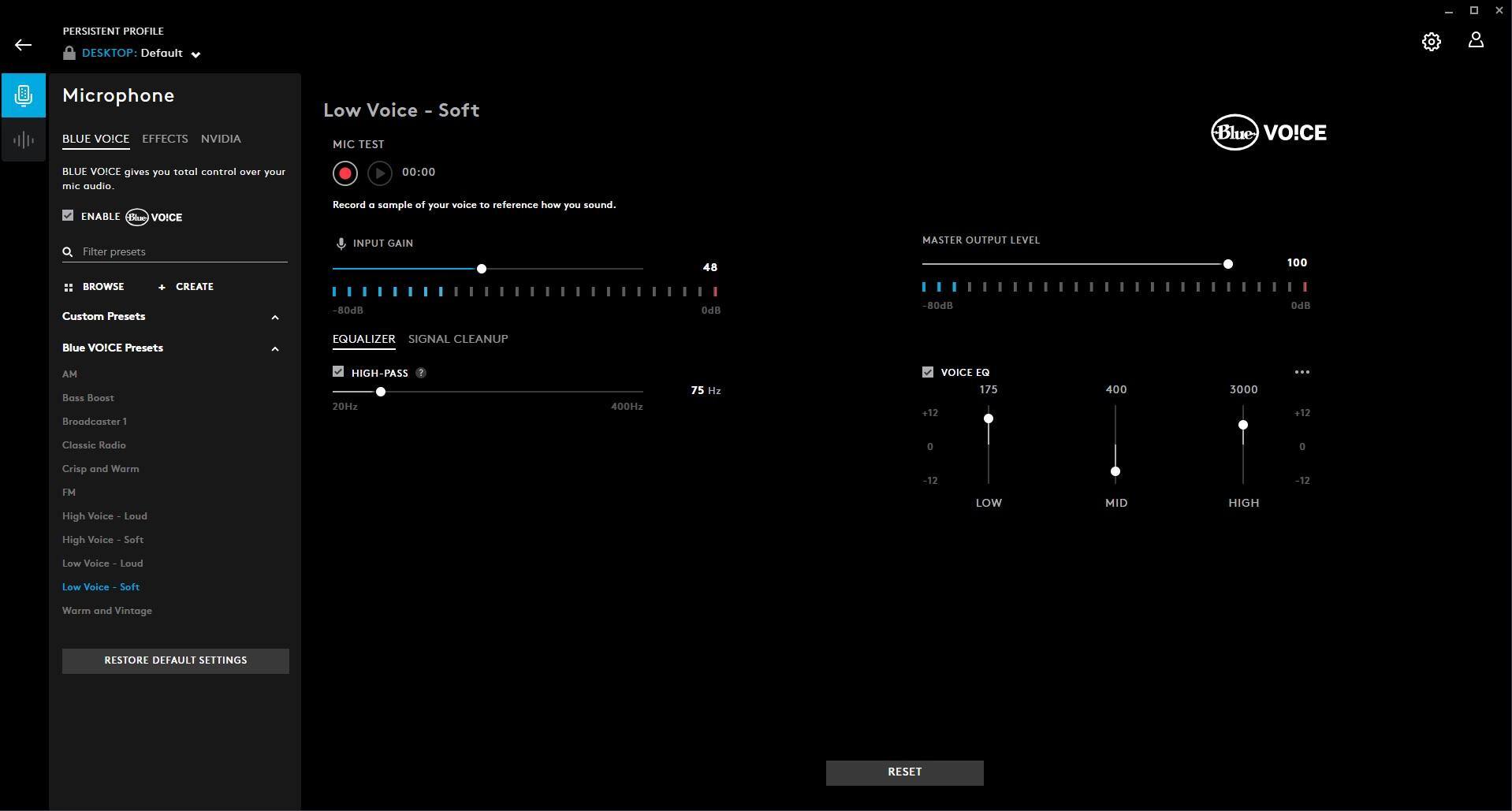Play the recorded mic sample

coord(380,173)
